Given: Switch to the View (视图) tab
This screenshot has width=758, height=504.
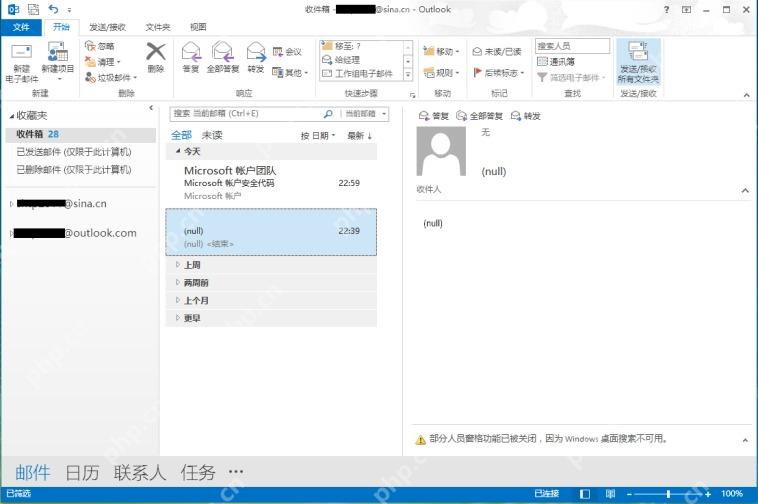Looking at the screenshot, I should coord(198,27).
